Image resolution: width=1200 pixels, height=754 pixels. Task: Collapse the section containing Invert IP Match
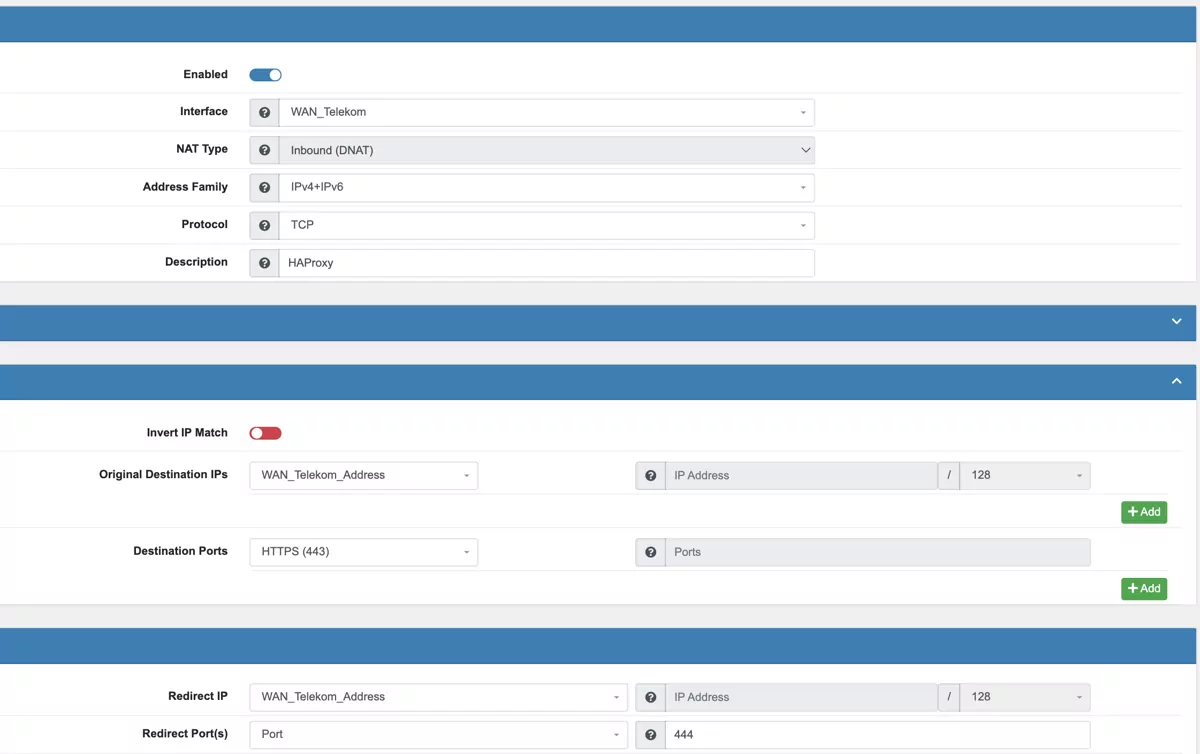pos(1176,381)
